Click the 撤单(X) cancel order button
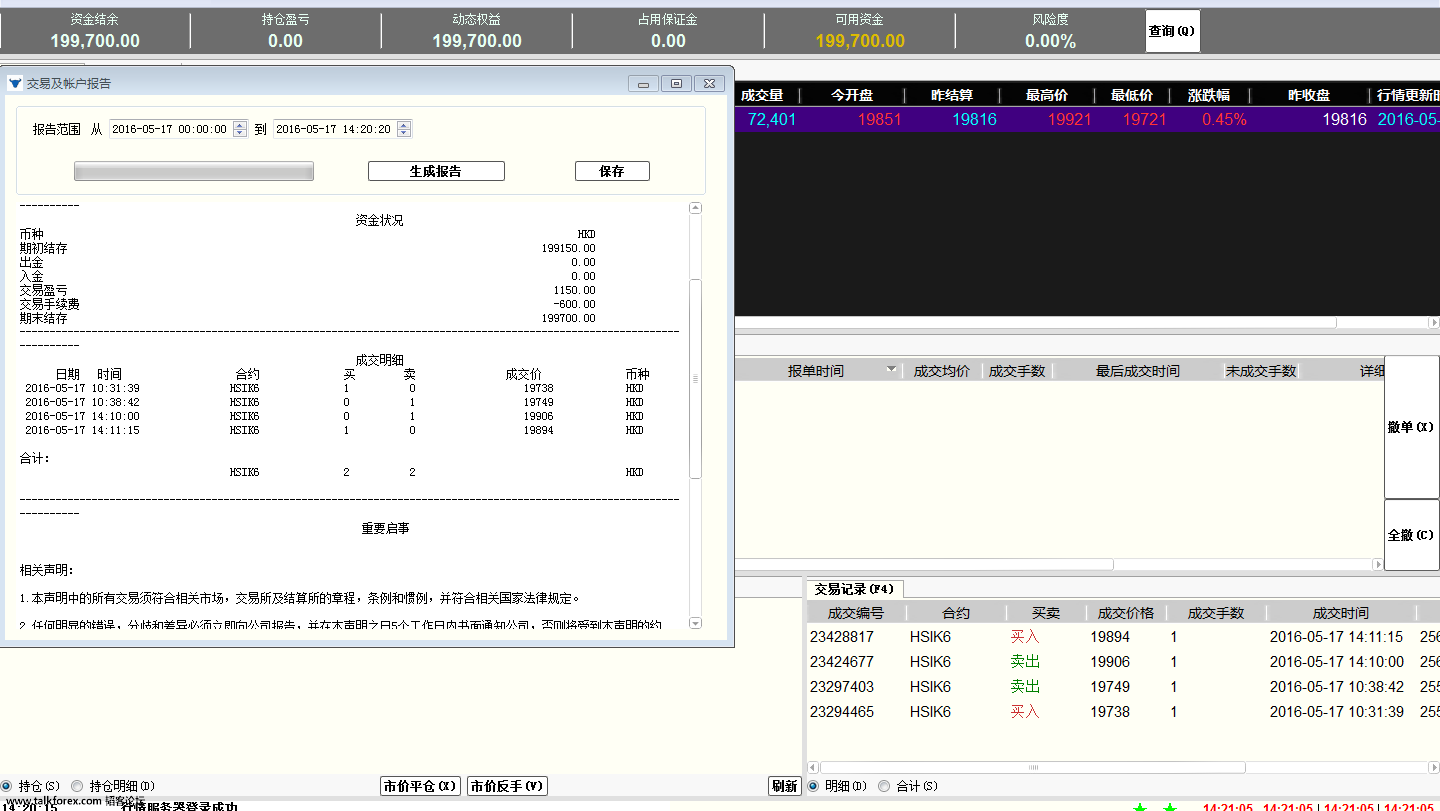Screen dimensions: 1440x811 1411,427
